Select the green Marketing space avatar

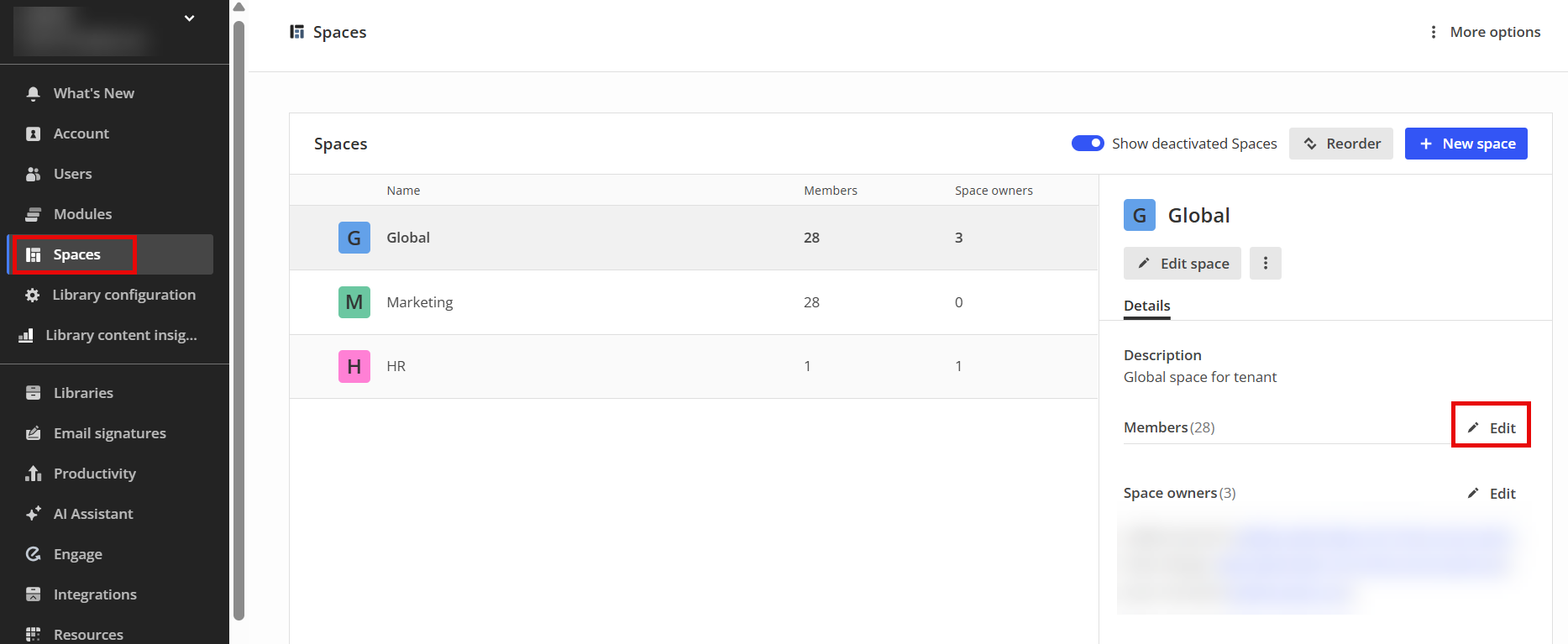[354, 302]
